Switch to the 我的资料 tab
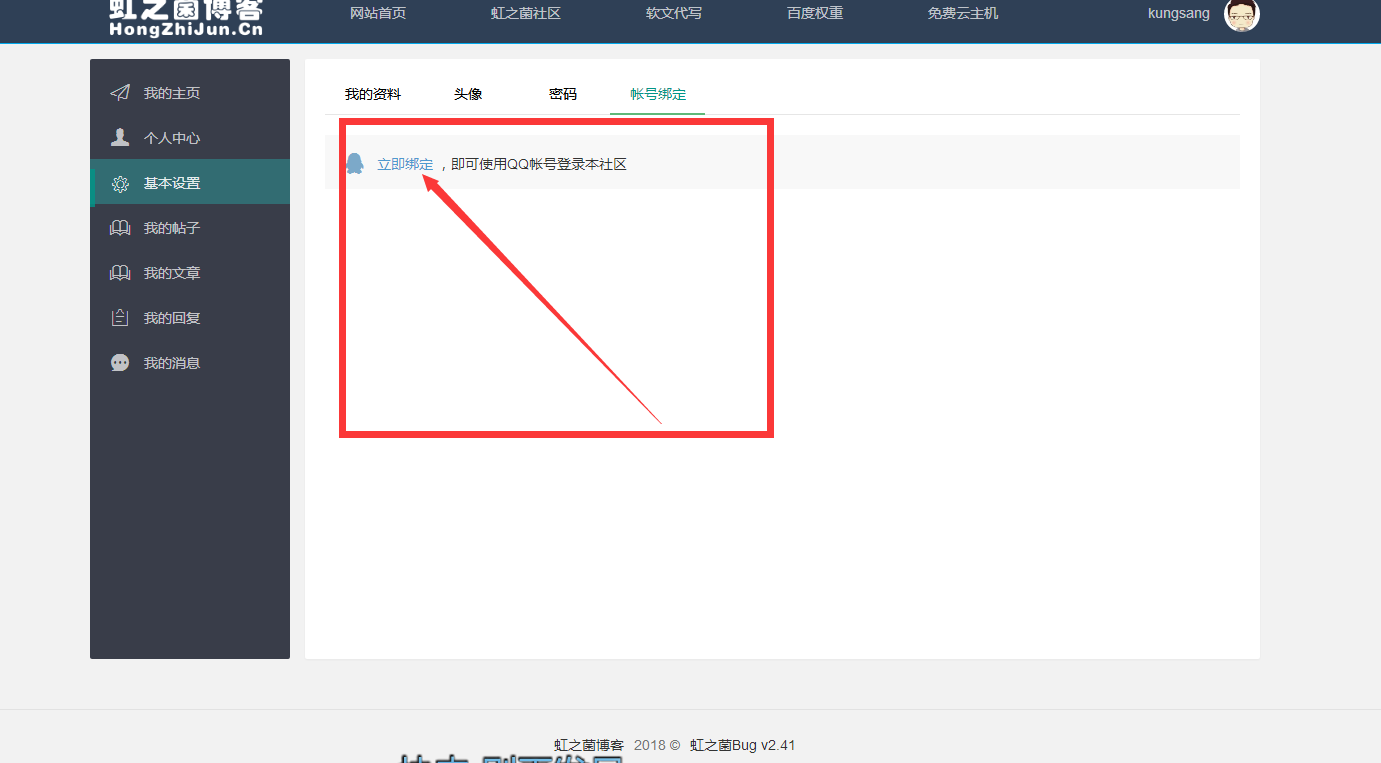1381x763 pixels. coord(373,94)
